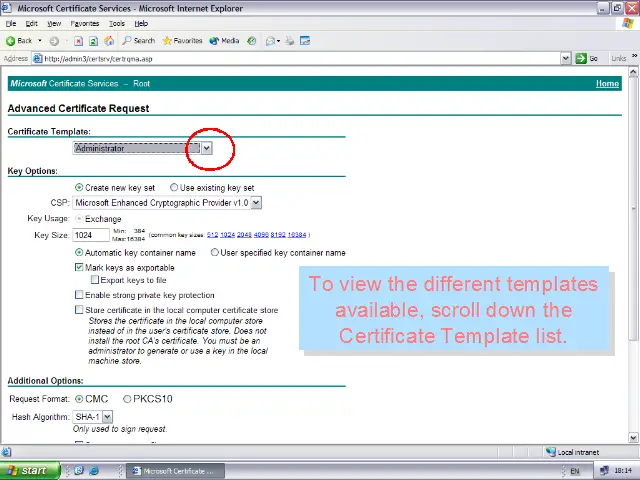640x480 pixels.
Task: Follow the Home link in the banner
Action: (607, 84)
